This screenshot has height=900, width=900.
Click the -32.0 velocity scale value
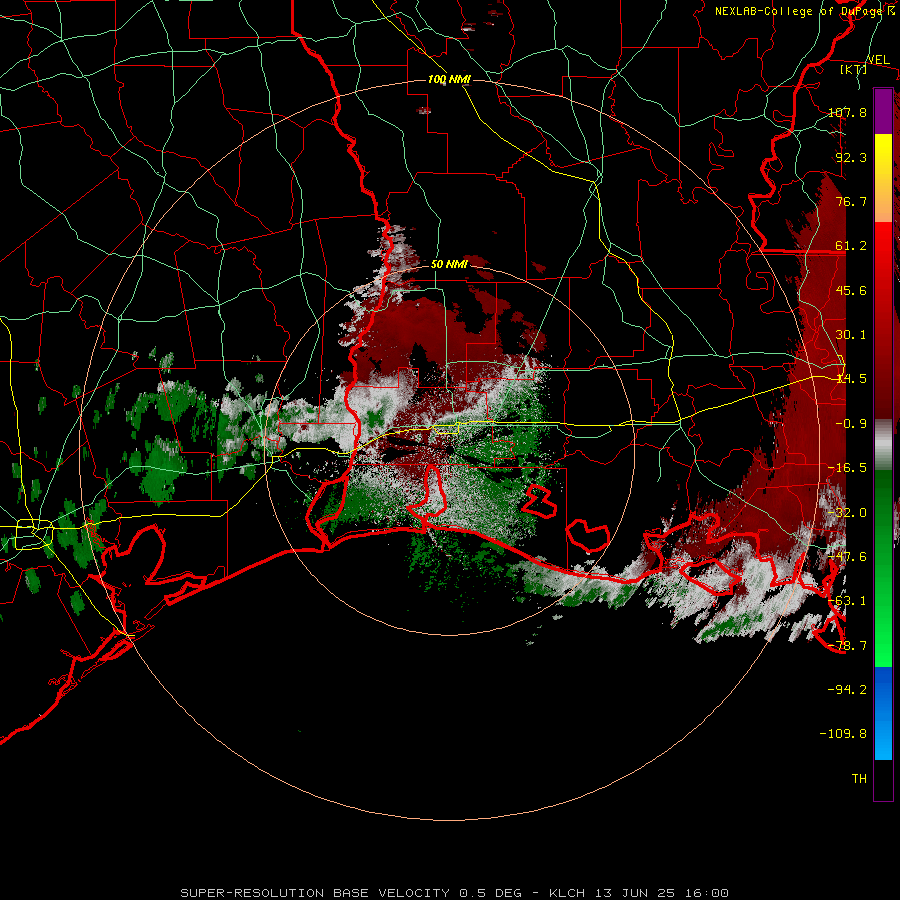pyautogui.click(x=847, y=512)
